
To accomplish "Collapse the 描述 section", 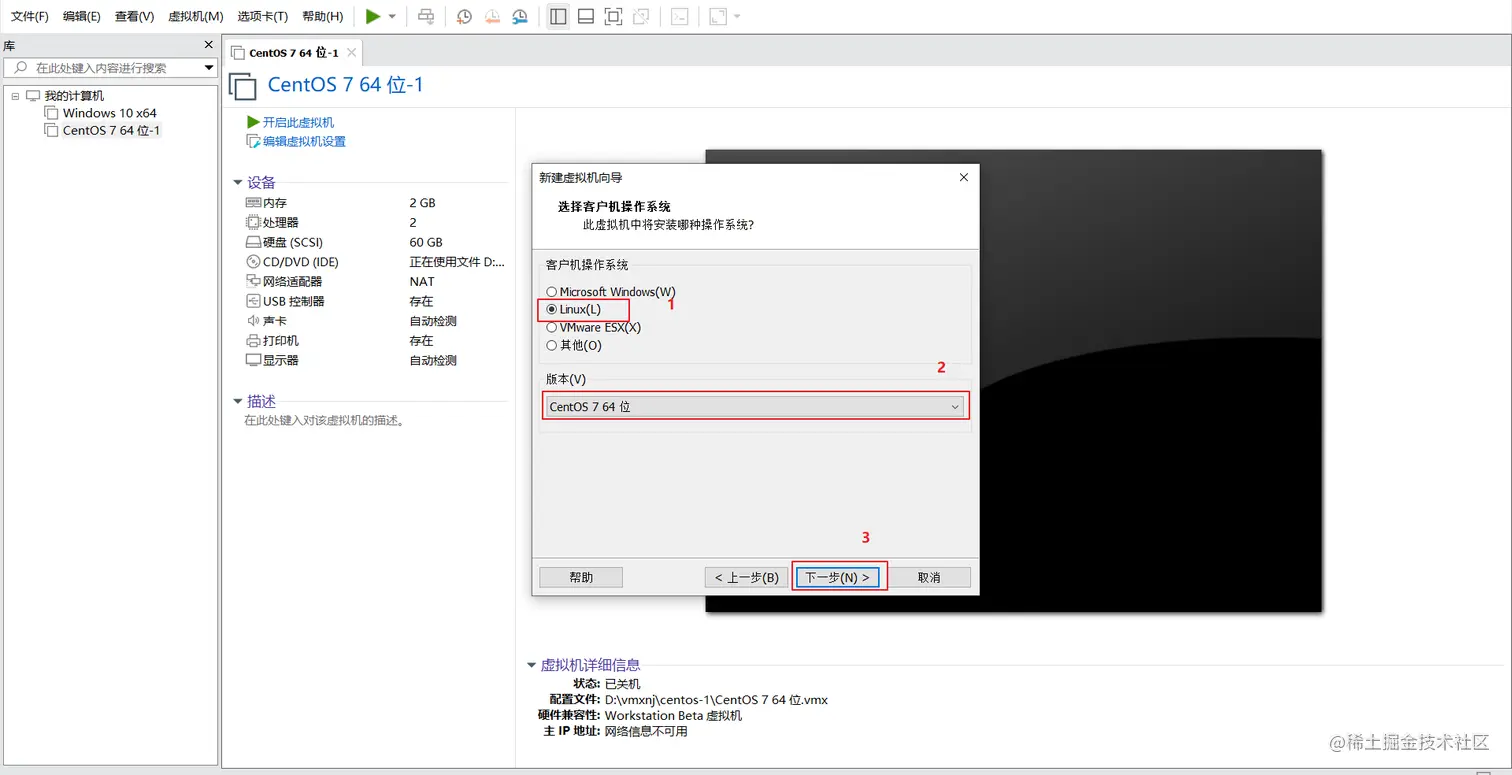I will tap(237, 401).
